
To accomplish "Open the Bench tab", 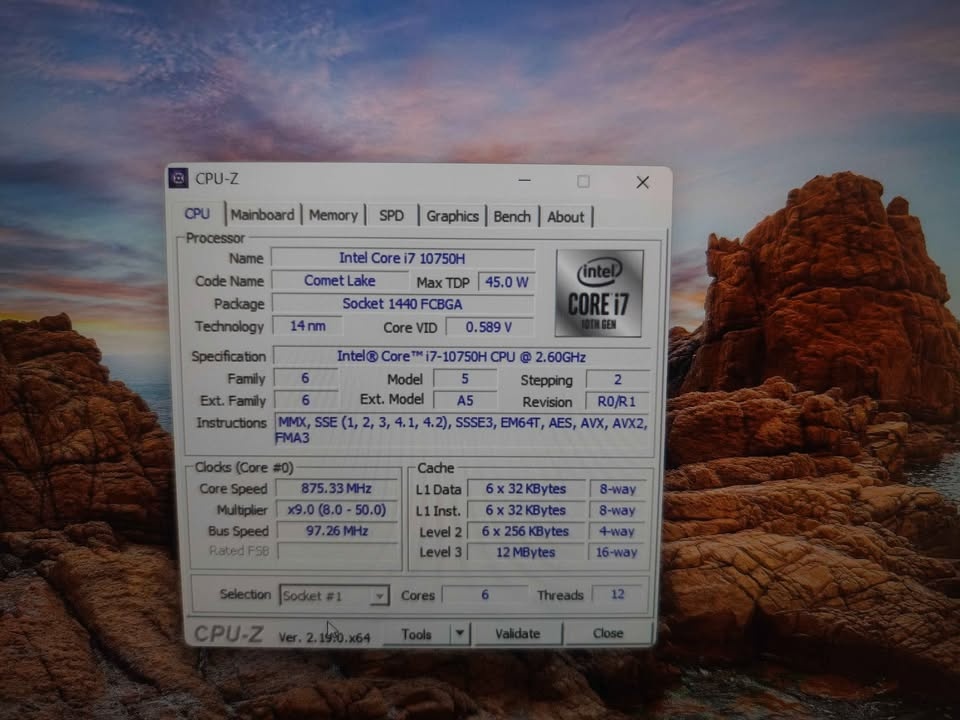I will coord(512,214).
